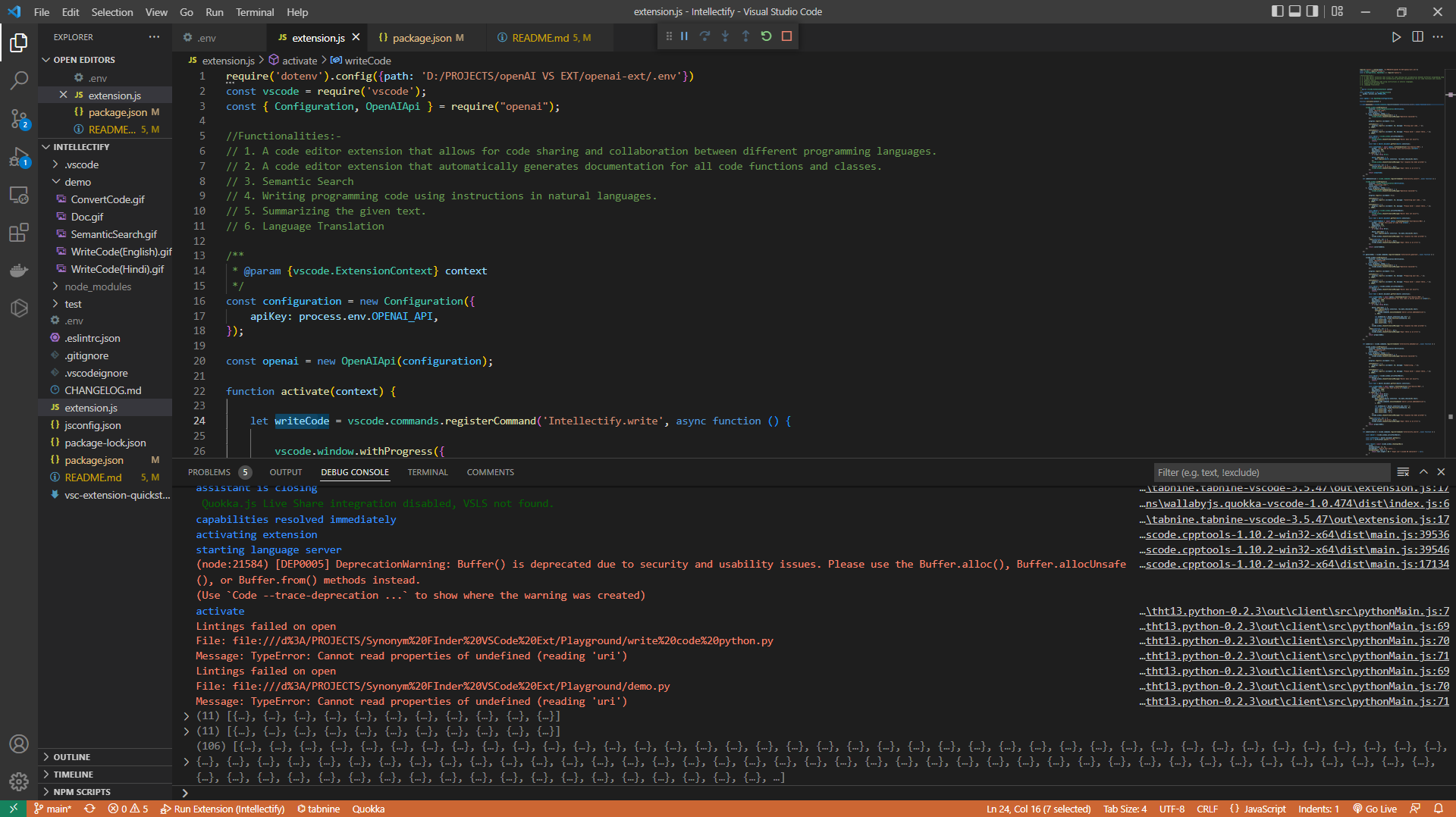
Task: Open the Run and Debug view
Action: click(19, 157)
